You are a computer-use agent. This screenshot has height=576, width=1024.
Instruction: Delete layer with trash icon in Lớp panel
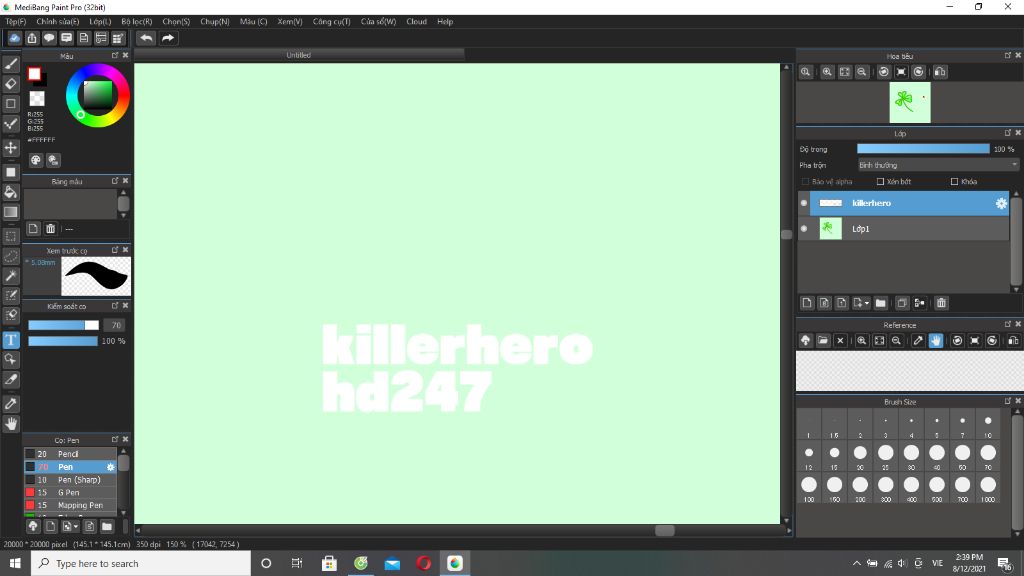(x=941, y=303)
